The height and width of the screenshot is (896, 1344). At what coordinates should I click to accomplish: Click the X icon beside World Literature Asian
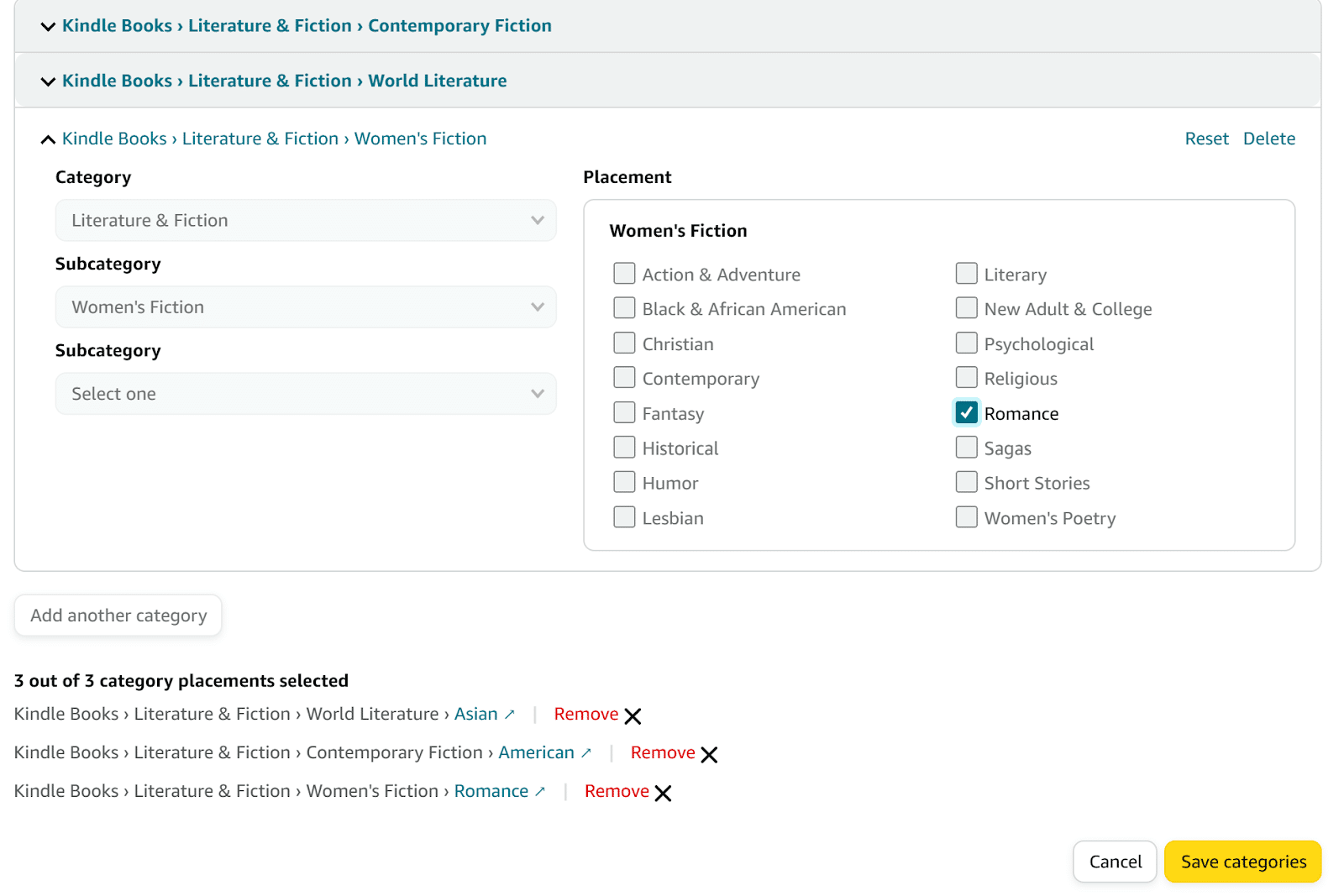tap(633, 716)
